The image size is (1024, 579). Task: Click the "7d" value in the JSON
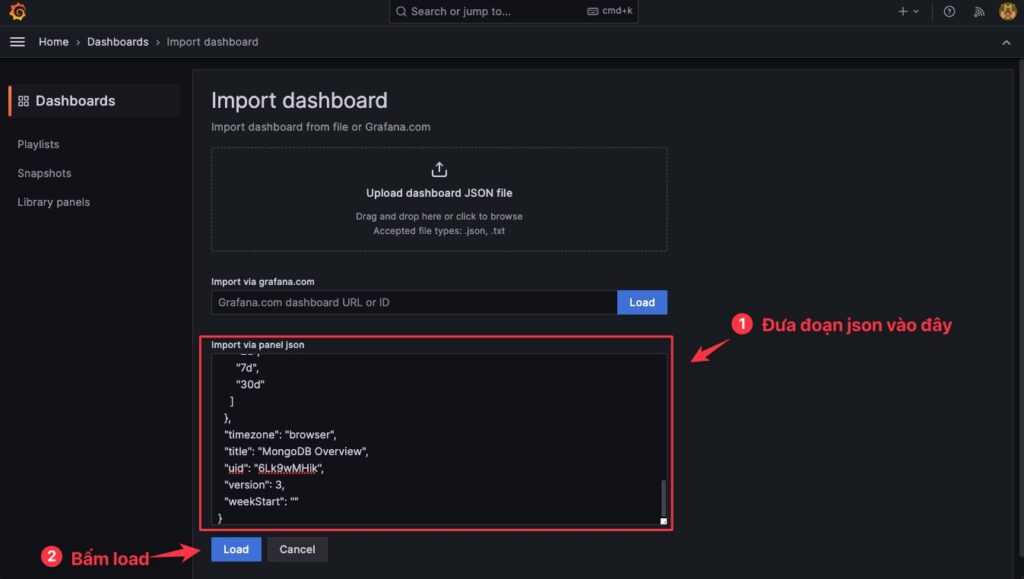point(248,368)
